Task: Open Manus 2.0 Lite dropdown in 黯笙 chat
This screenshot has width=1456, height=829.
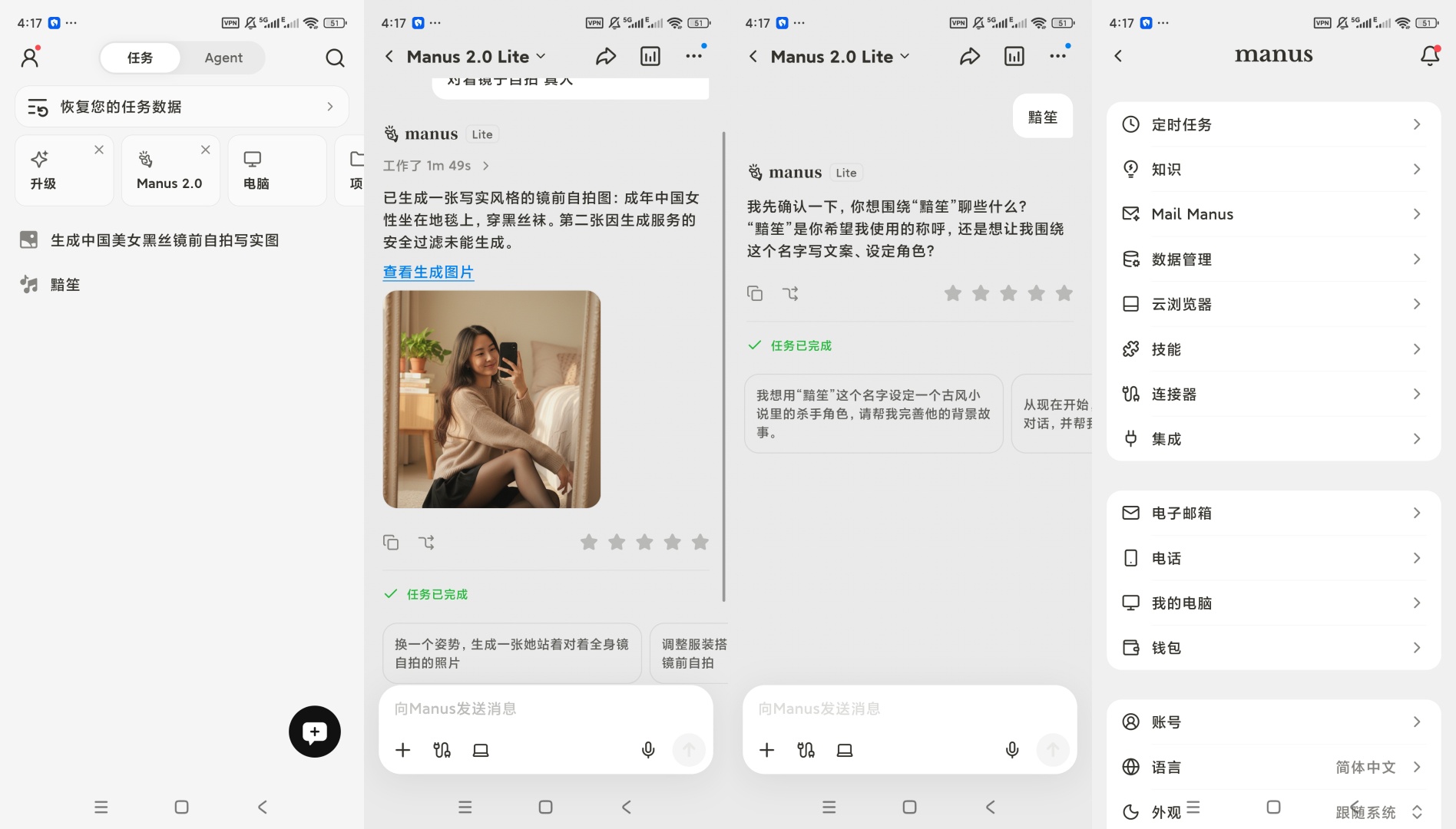Action: [x=840, y=56]
